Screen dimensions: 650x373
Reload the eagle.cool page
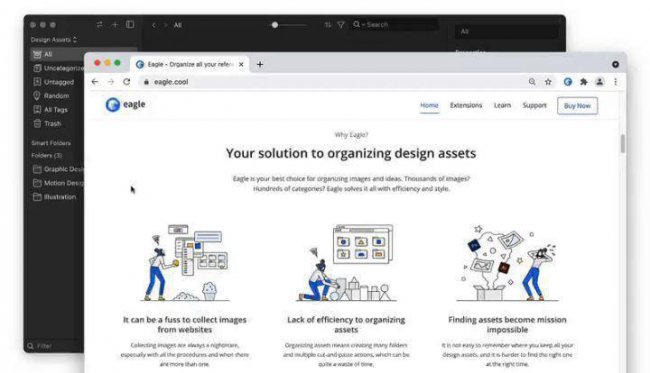point(126,82)
